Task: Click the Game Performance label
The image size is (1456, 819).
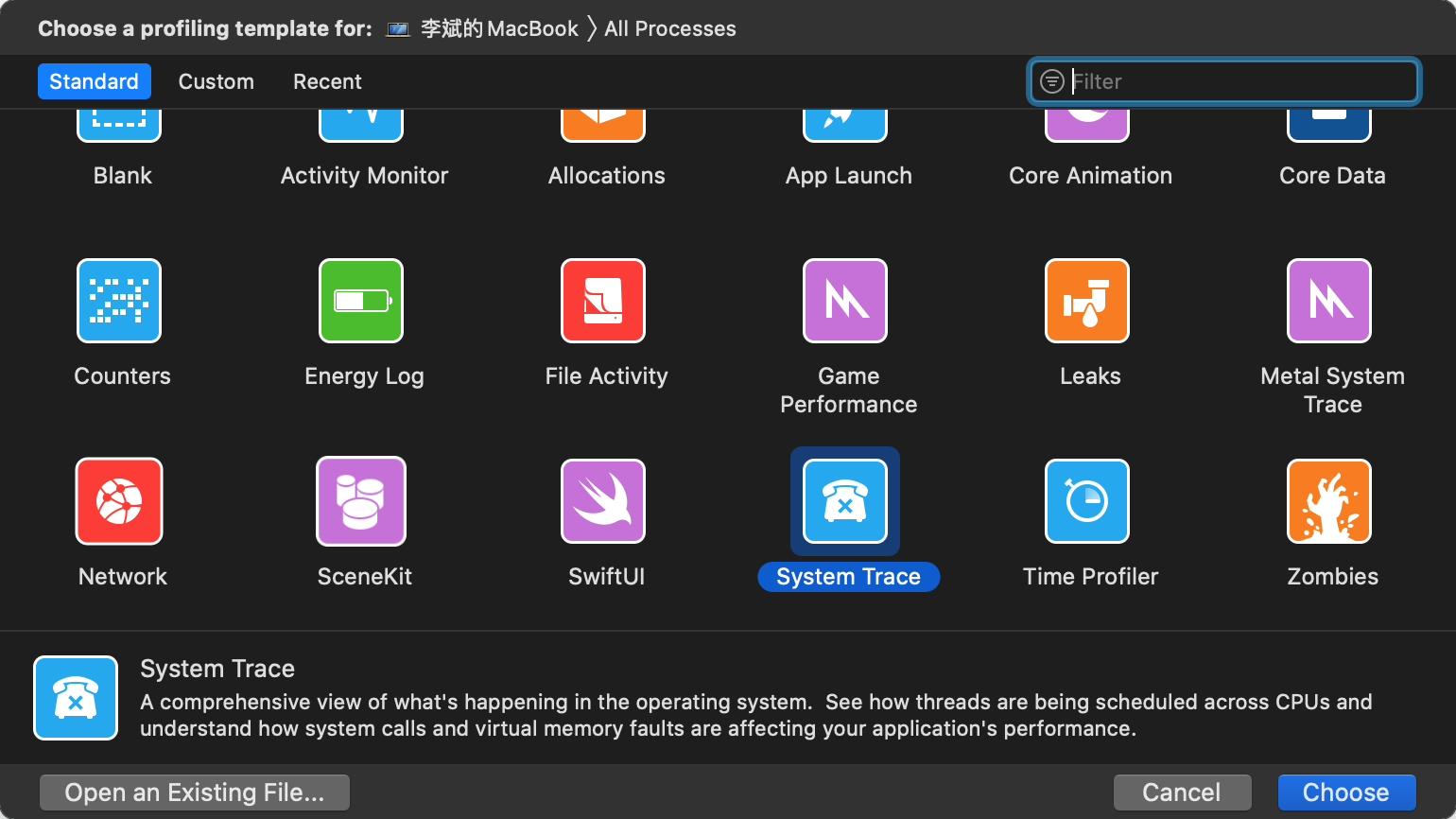Action: coord(849,391)
